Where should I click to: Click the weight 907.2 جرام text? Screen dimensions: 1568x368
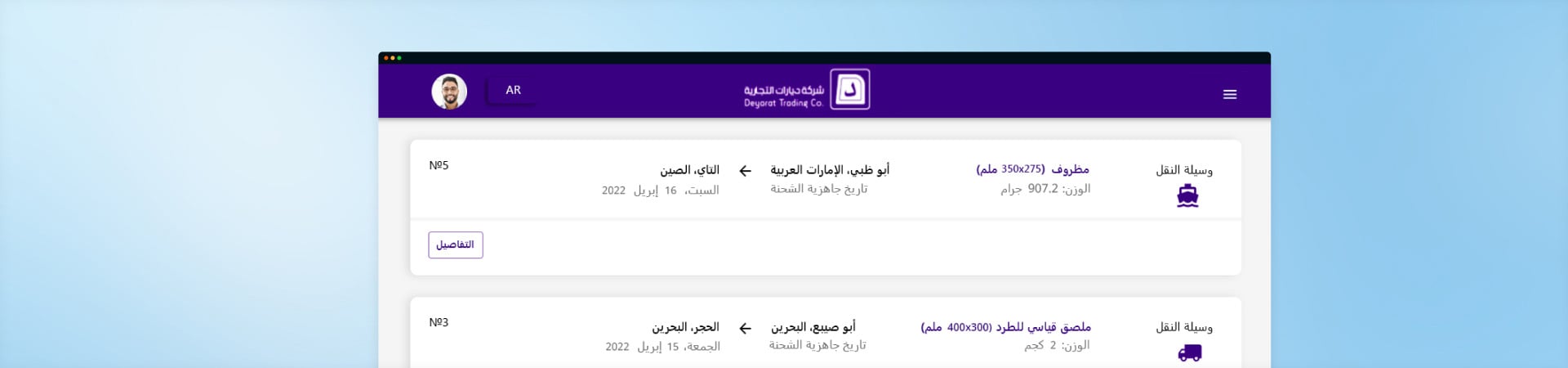[x=1045, y=189]
